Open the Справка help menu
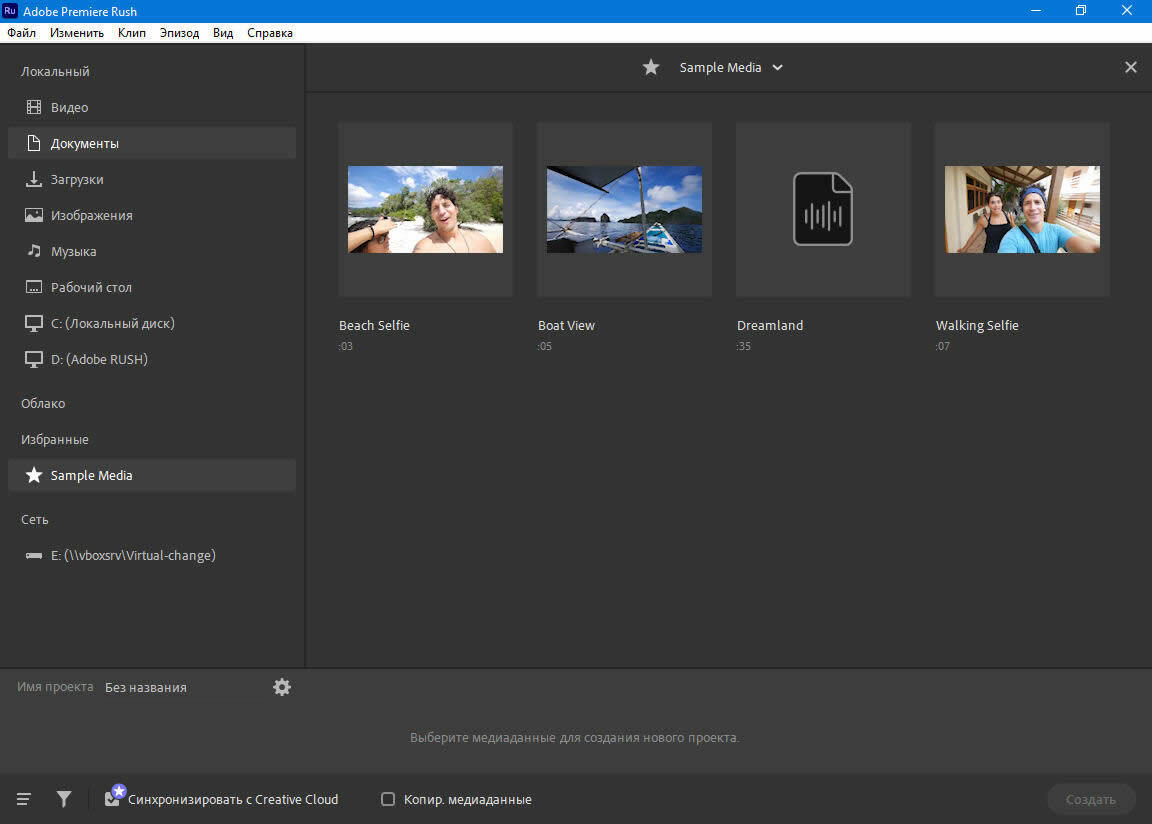This screenshot has height=824, width=1152. tap(270, 33)
